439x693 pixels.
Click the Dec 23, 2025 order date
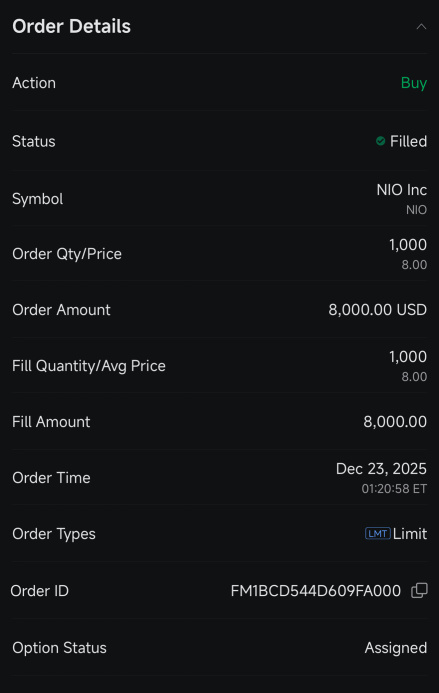(381, 468)
